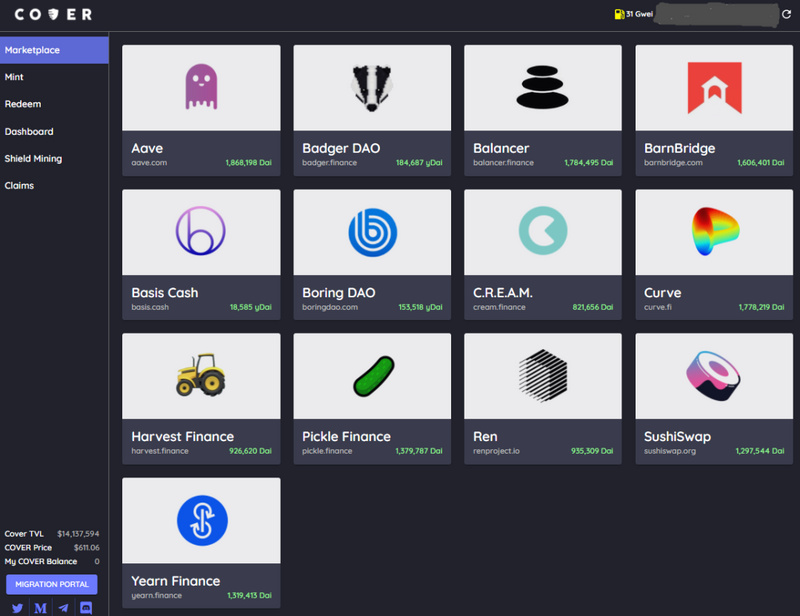
Task: Click the MIGRATION PORTAL button
Action: 52,584
